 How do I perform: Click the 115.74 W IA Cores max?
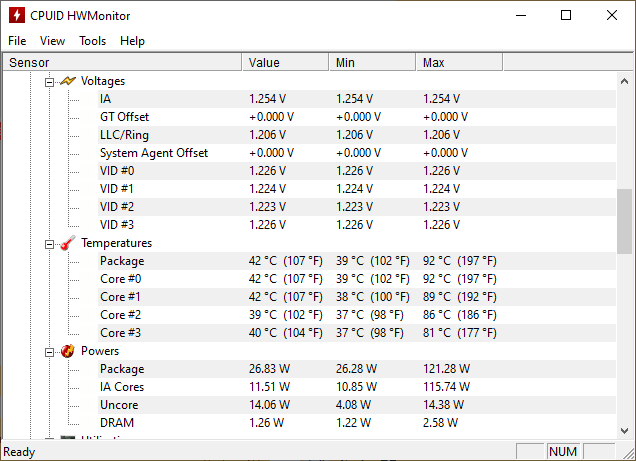[x=446, y=387]
